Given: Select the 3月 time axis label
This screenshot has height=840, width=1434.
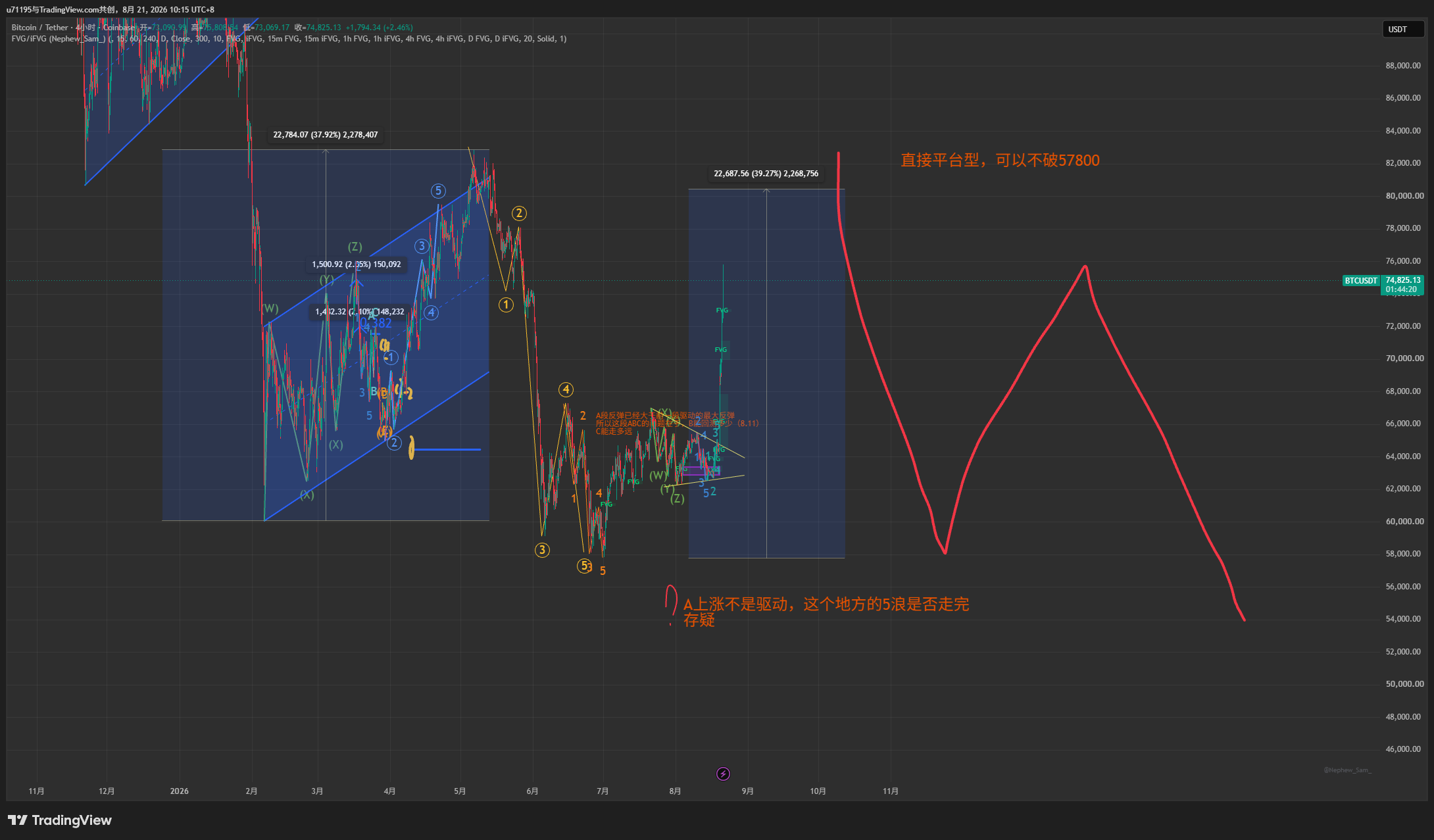Looking at the screenshot, I should point(317,791).
